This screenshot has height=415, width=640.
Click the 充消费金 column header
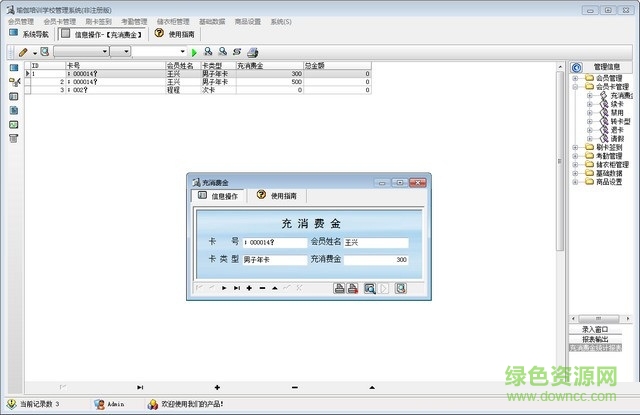tap(270, 65)
